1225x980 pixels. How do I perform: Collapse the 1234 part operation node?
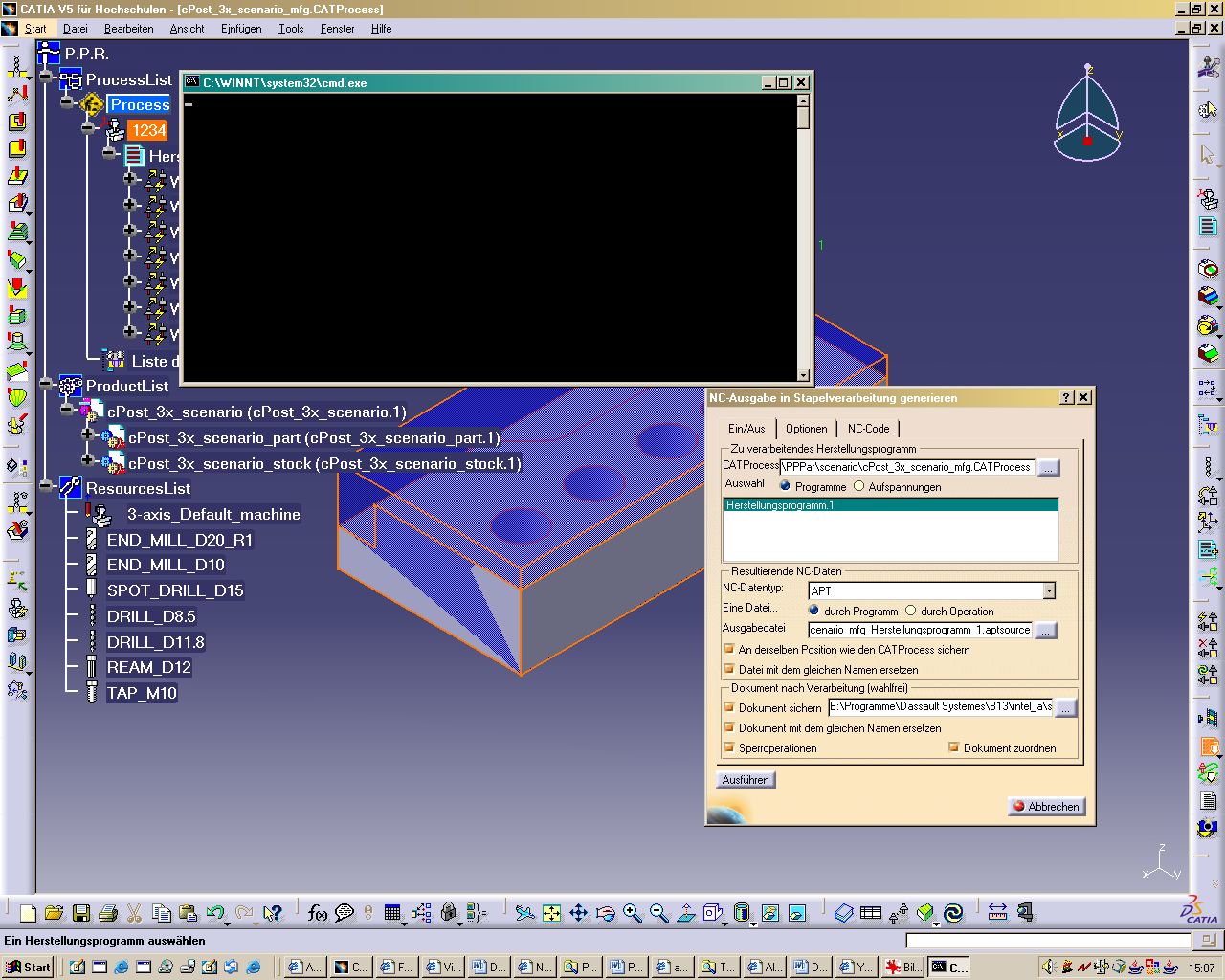tap(88, 129)
